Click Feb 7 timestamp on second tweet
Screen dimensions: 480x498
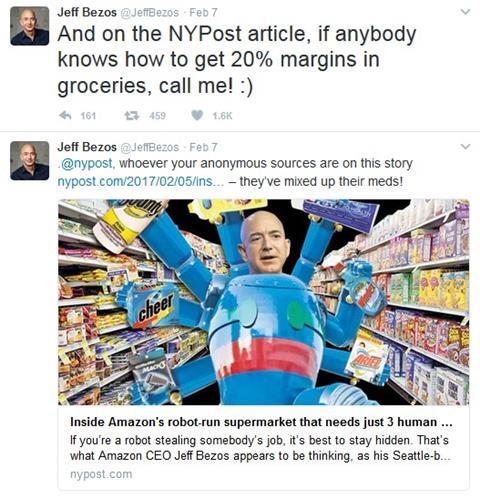(203, 147)
